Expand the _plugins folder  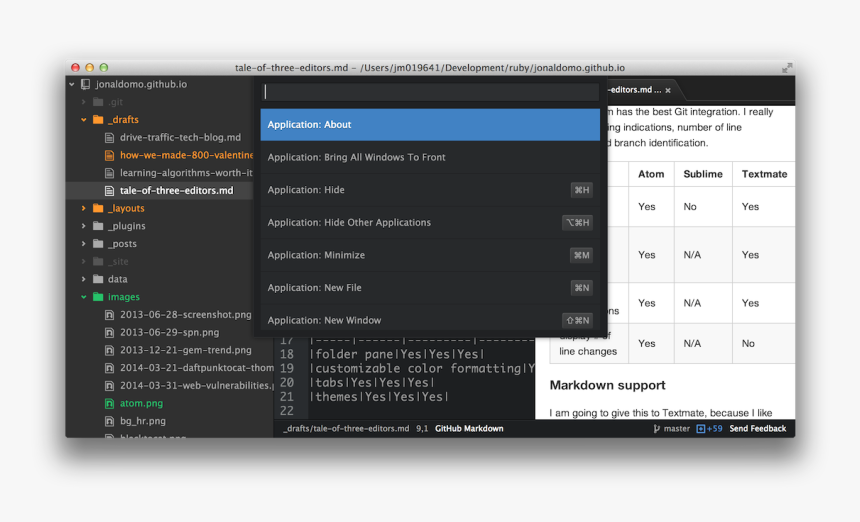(x=84, y=227)
